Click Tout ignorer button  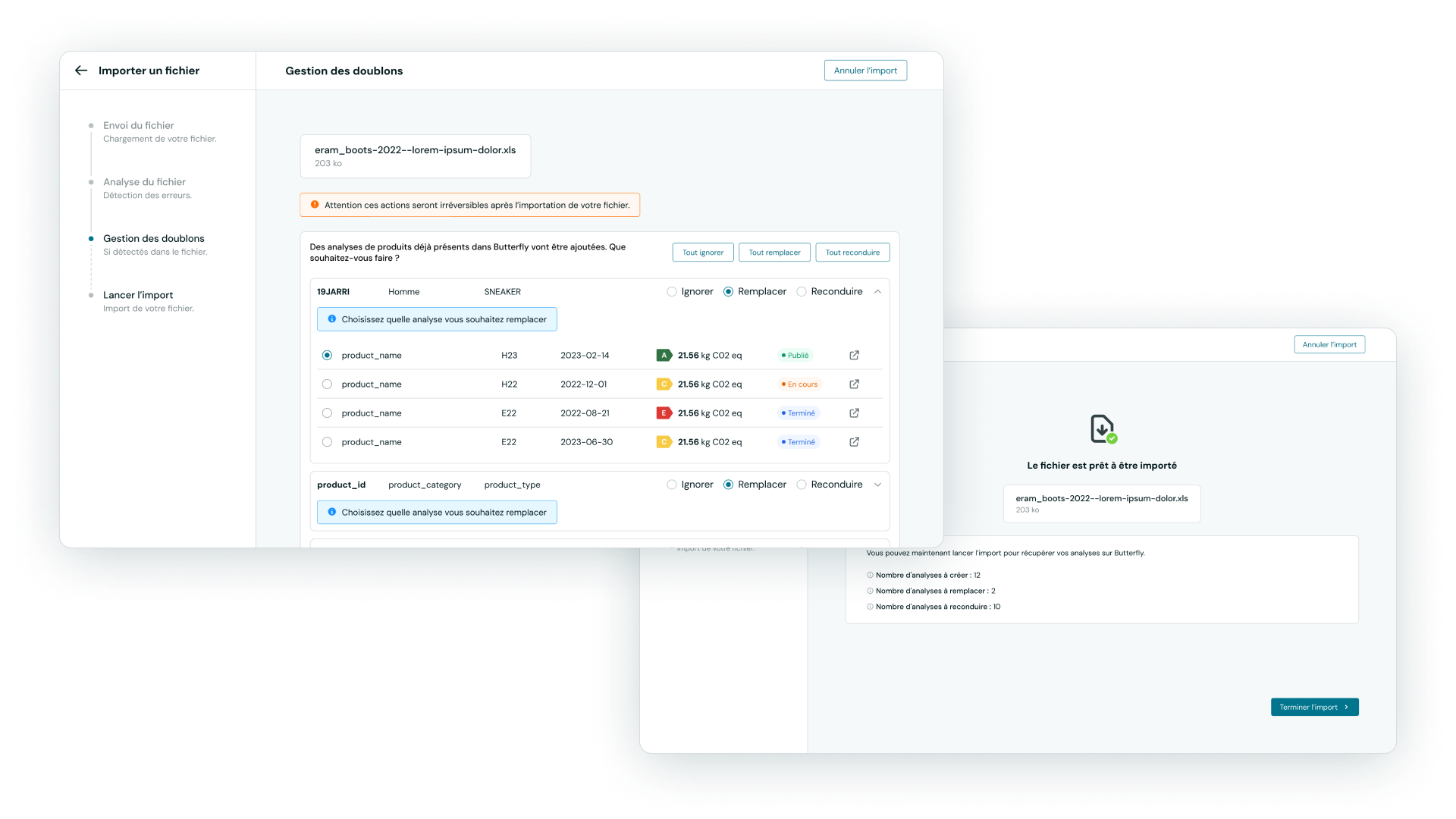703,253
